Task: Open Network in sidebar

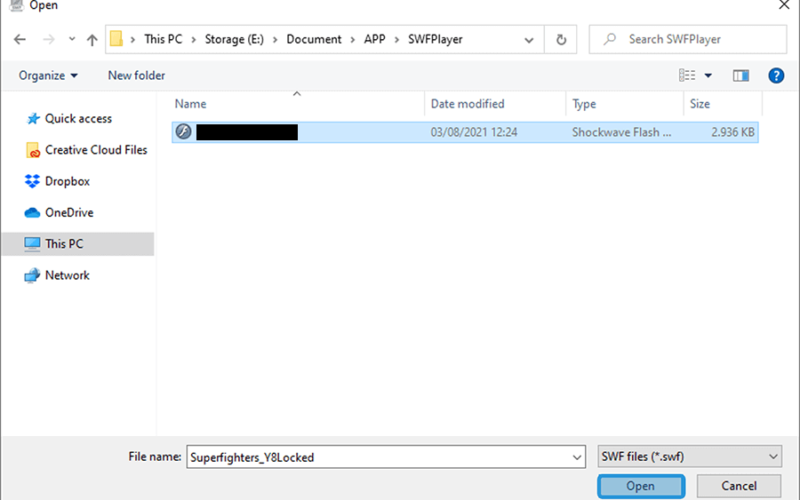Action: click(x=67, y=276)
